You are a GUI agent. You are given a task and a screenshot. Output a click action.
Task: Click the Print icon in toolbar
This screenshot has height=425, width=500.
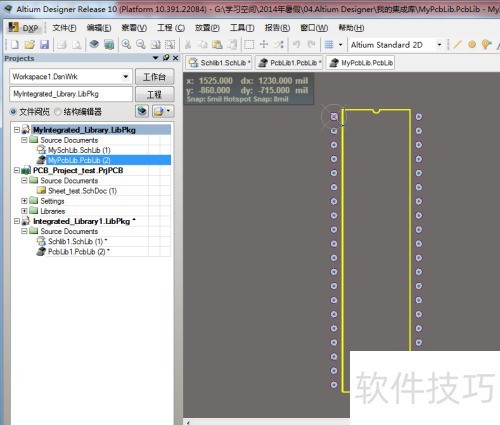62,44
